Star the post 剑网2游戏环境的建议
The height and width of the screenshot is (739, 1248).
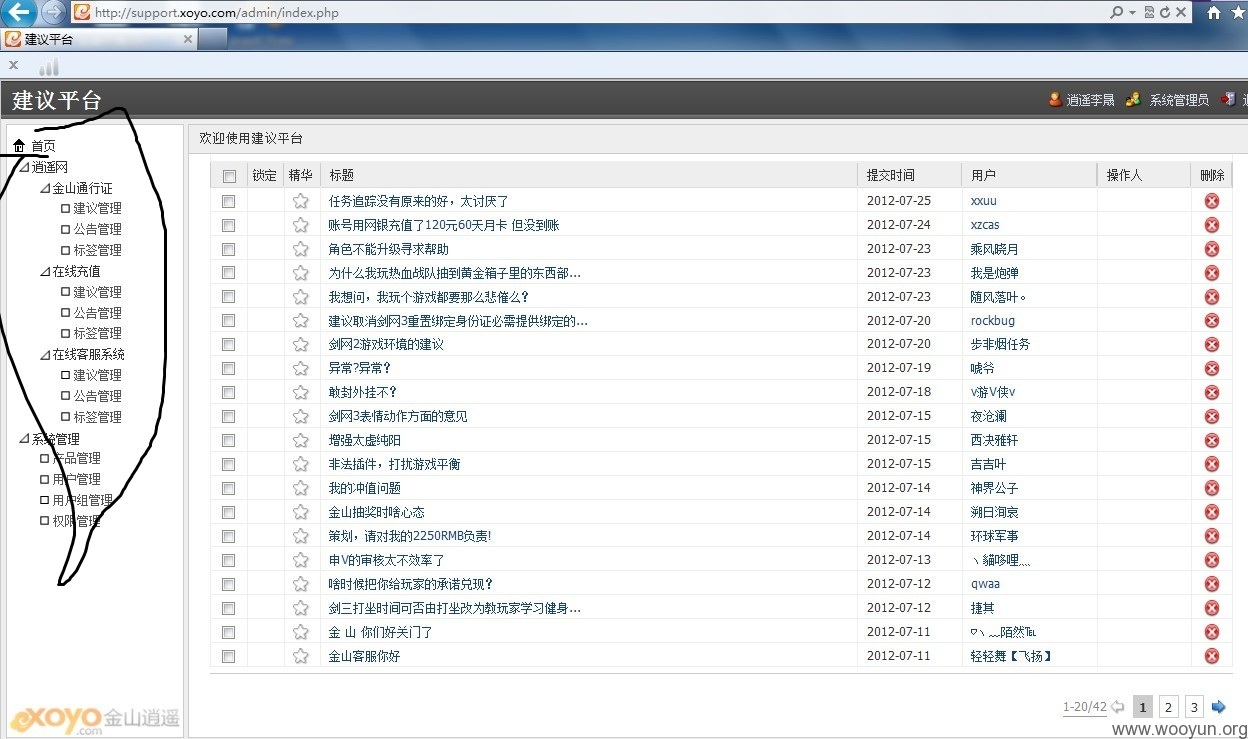pyautogui.click(x=300, y=344)
